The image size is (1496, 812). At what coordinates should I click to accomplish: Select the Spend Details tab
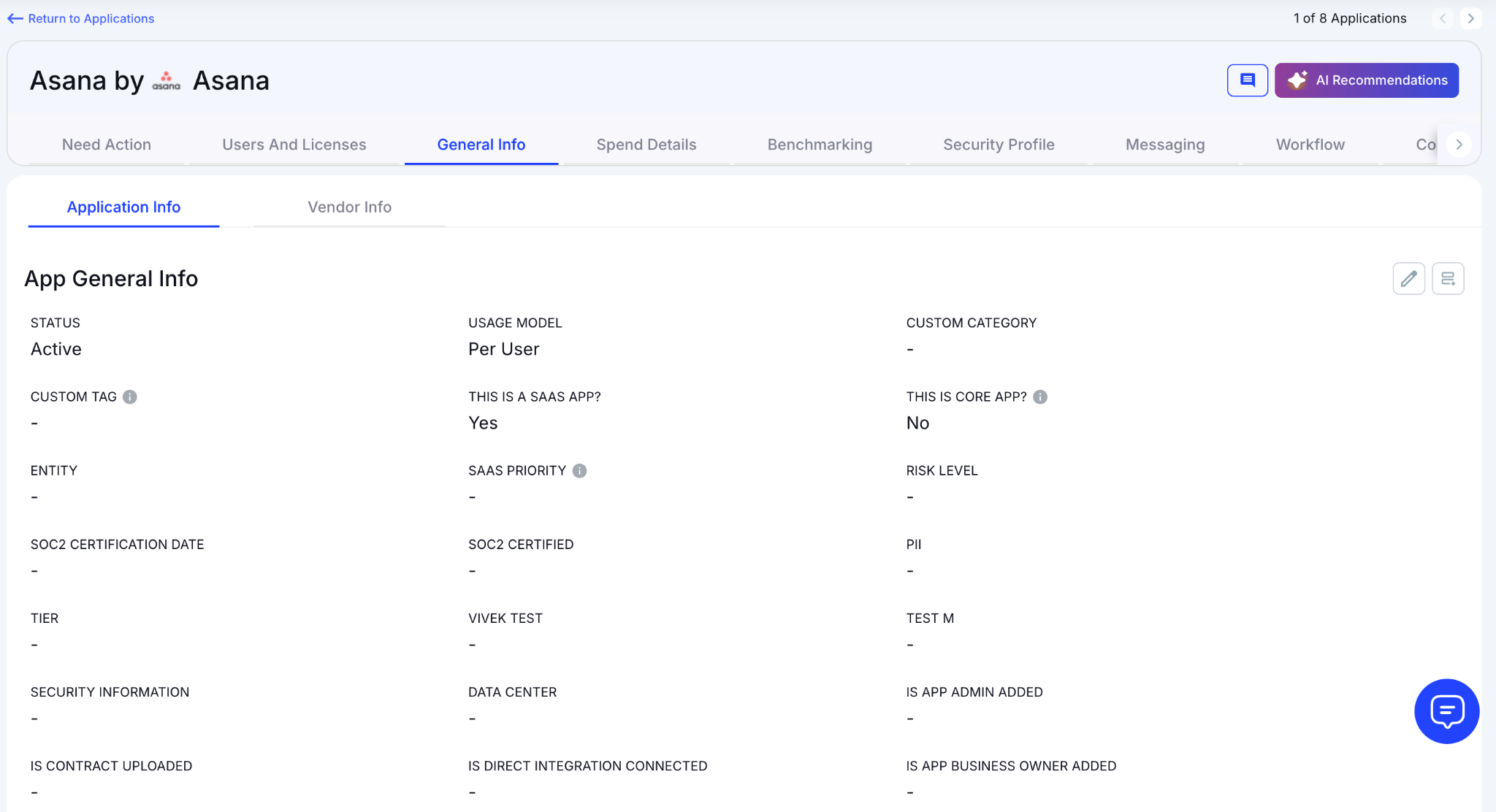pos(646,145)
